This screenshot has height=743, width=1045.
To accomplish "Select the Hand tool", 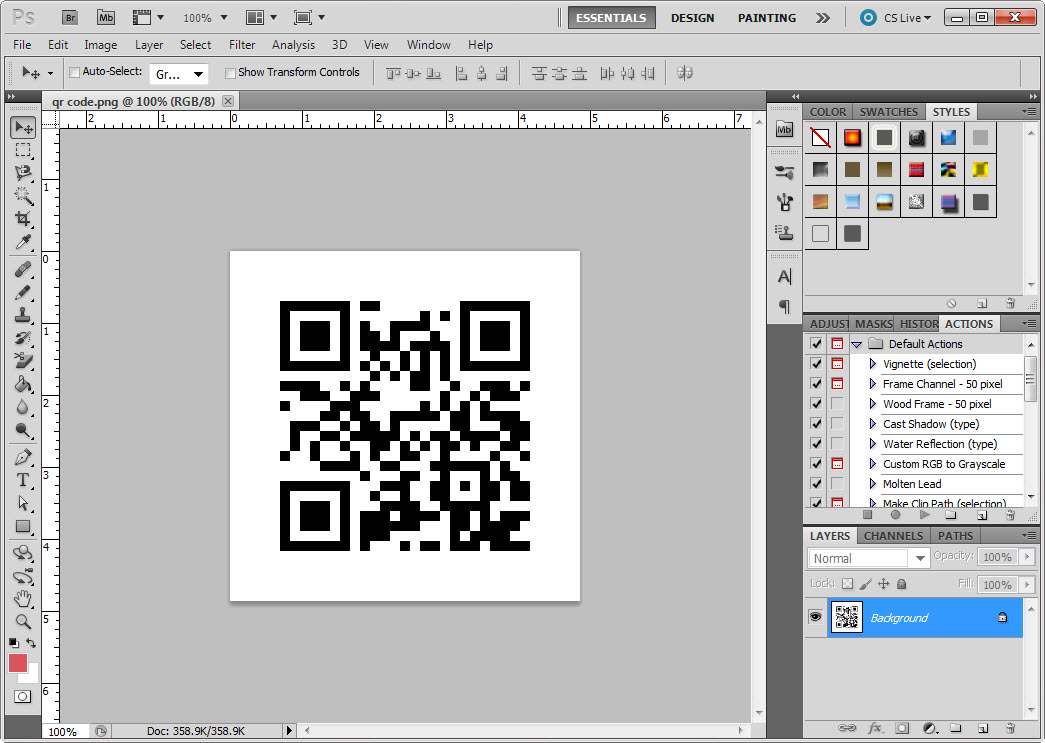I will 22,600.
